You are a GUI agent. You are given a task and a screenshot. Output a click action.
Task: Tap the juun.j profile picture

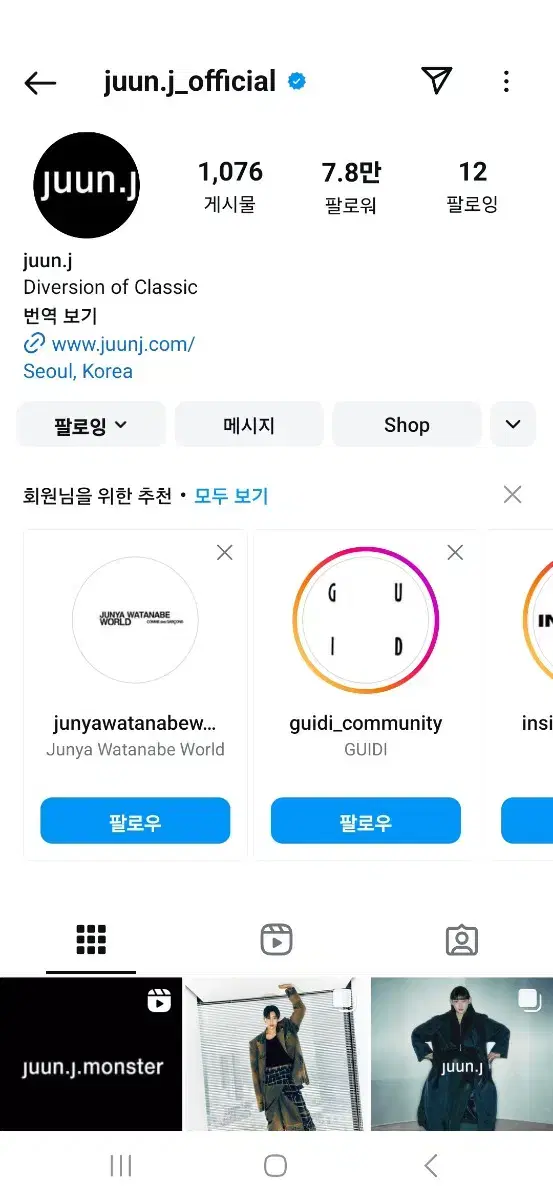(86, 185)
